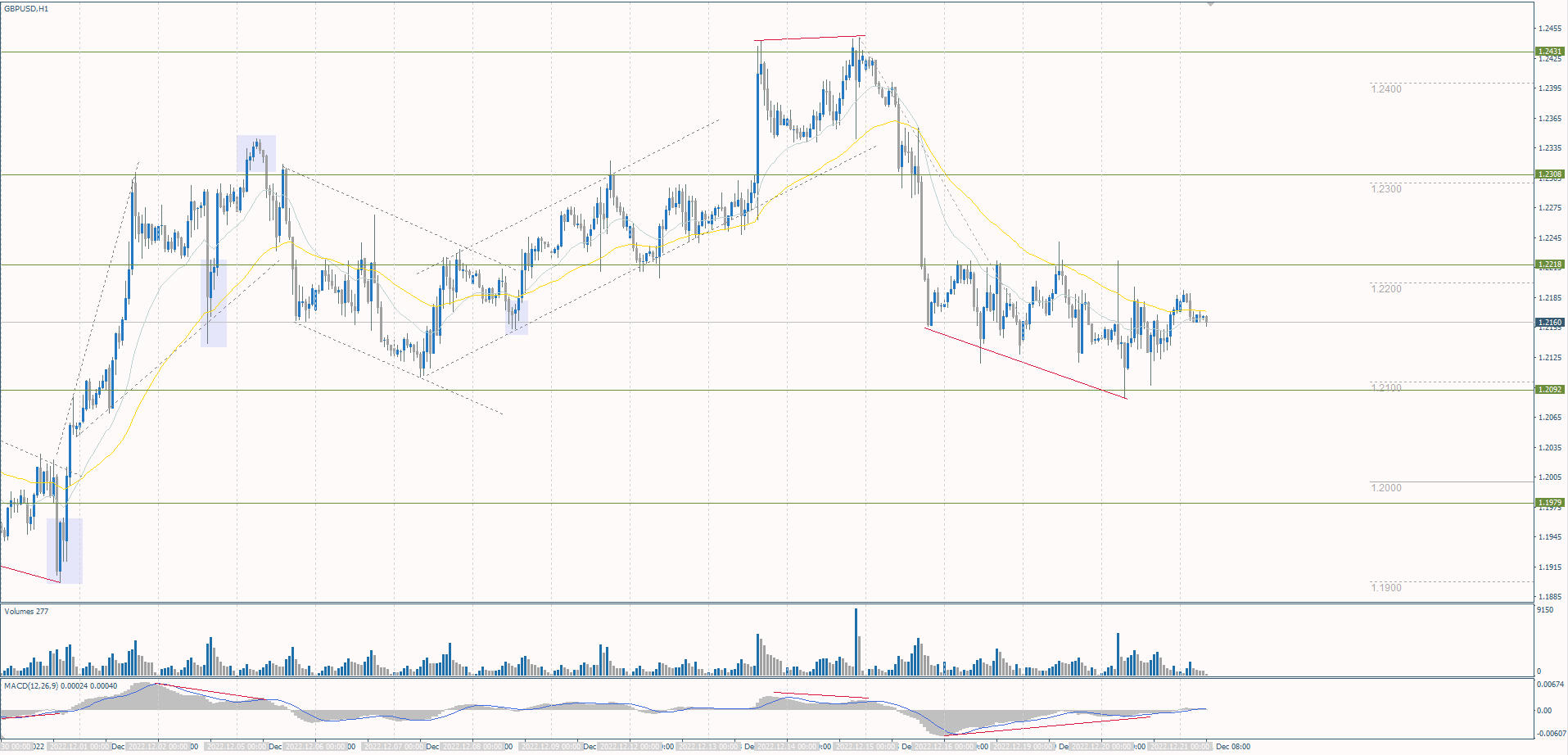The width and height of the screenshot is (1568, 755).
Task: Select the 1.2431 level price tag
Action: [x=1550, y=52]
